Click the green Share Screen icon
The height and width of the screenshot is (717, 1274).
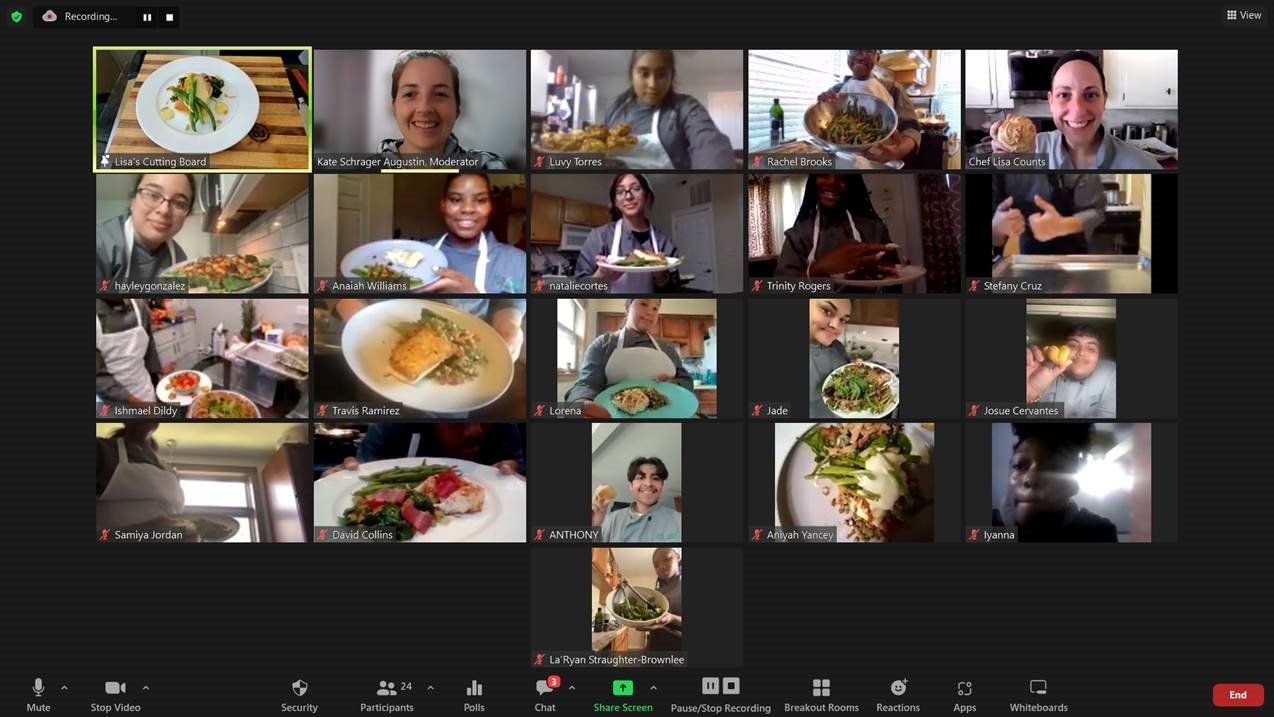622,688
